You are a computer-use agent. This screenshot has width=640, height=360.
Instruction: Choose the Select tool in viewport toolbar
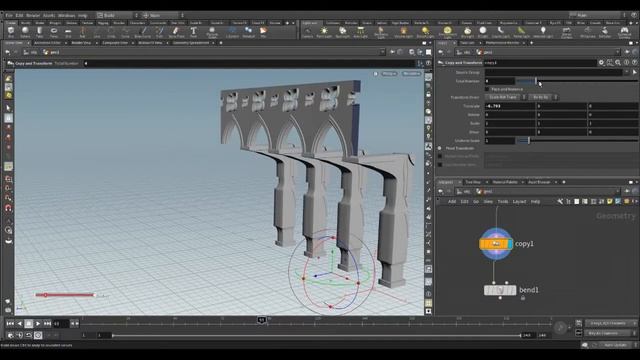click(x=8, y=108)
